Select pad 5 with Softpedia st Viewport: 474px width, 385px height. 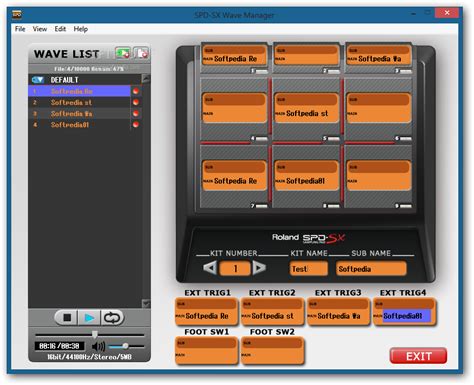pos(306,108)
